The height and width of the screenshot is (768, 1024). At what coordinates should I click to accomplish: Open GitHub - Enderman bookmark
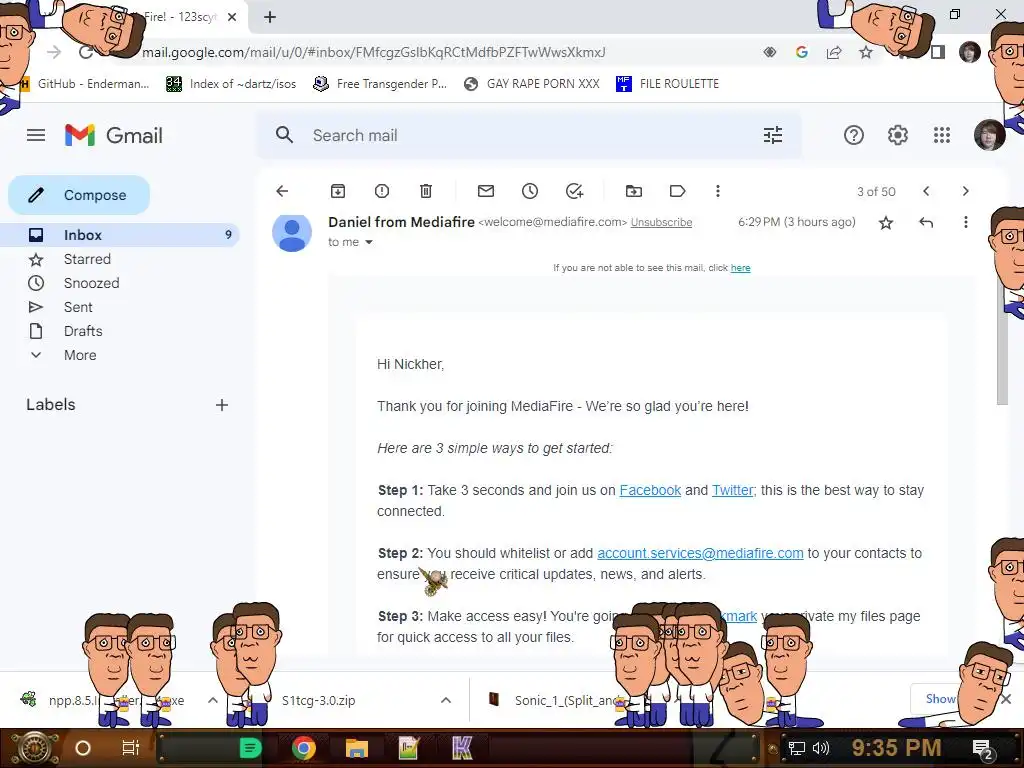86,84
